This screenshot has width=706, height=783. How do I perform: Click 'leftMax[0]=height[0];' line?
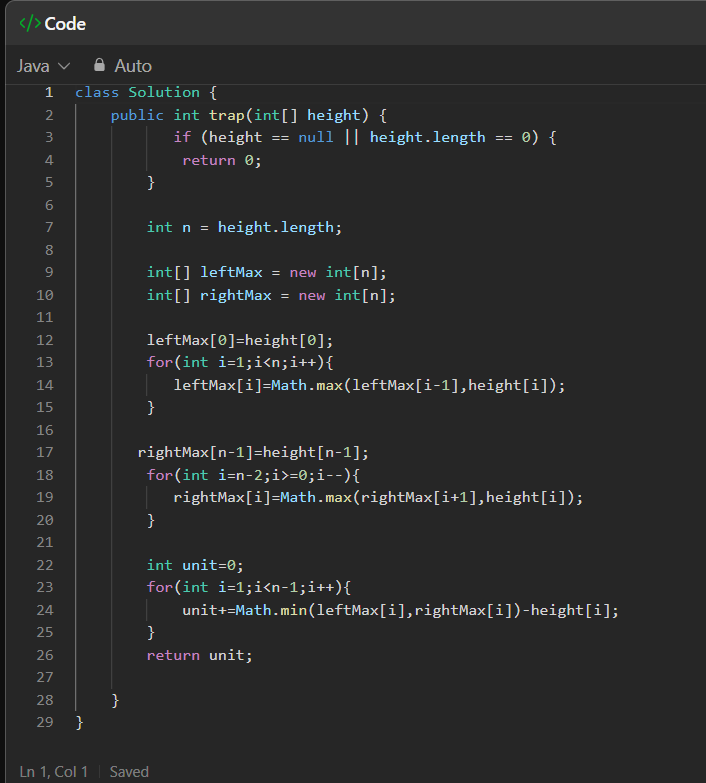click(240, 341)
